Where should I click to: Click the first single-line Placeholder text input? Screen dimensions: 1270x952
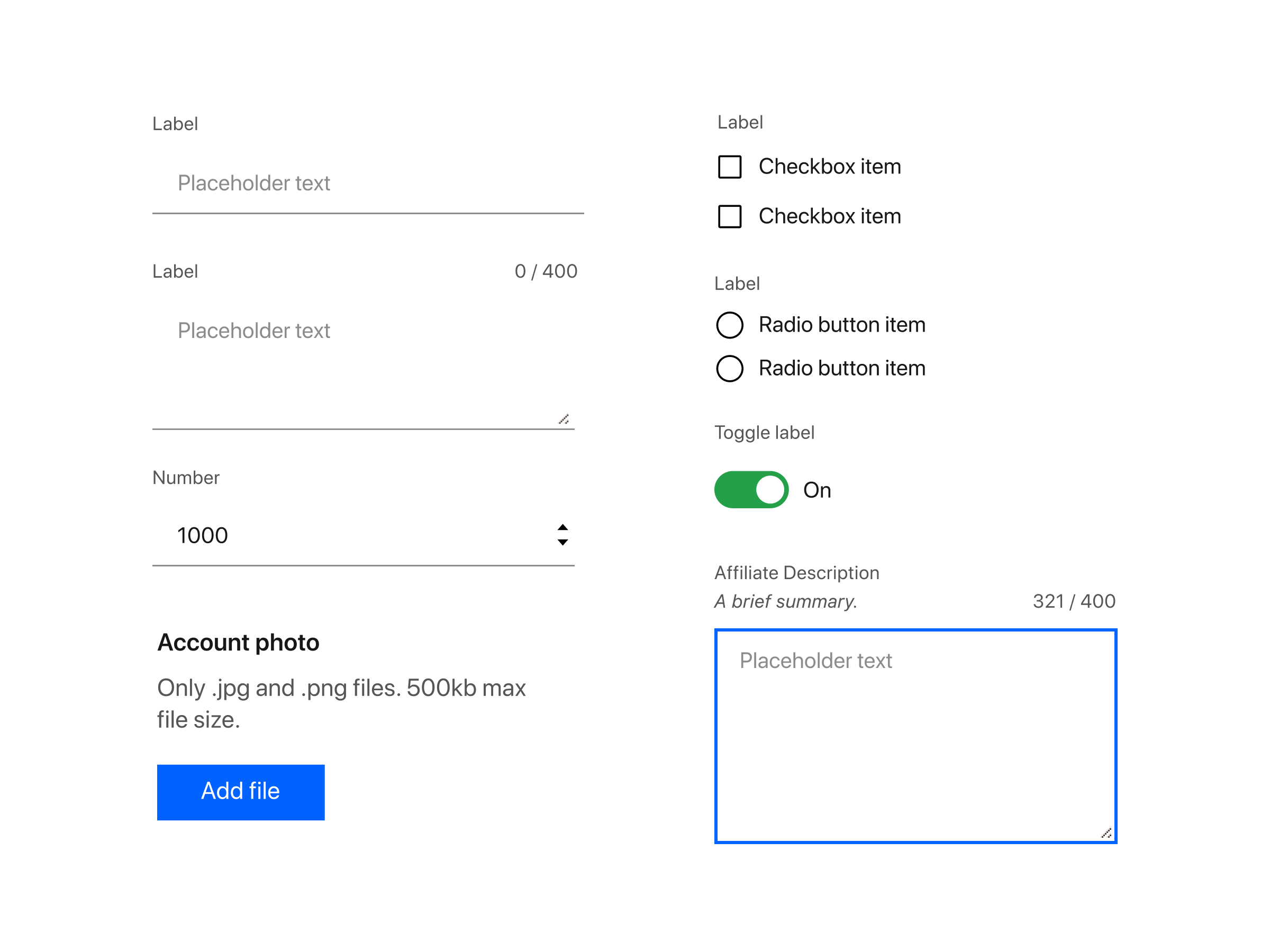[368, 184]
